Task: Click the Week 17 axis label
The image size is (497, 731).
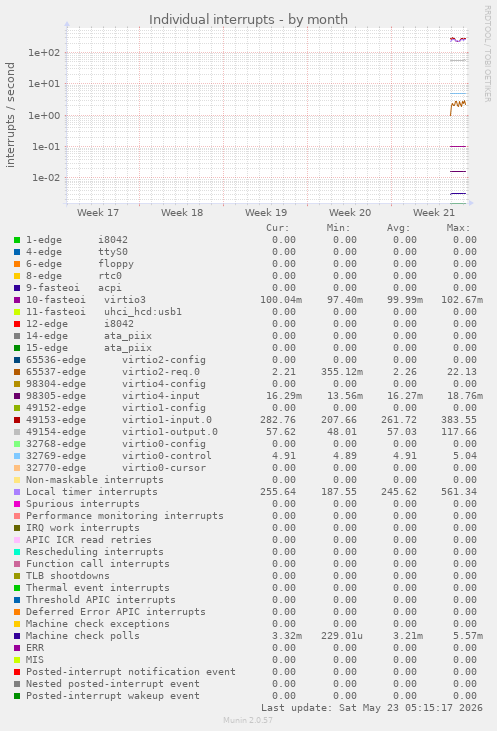Action: [x=98, y=213]
